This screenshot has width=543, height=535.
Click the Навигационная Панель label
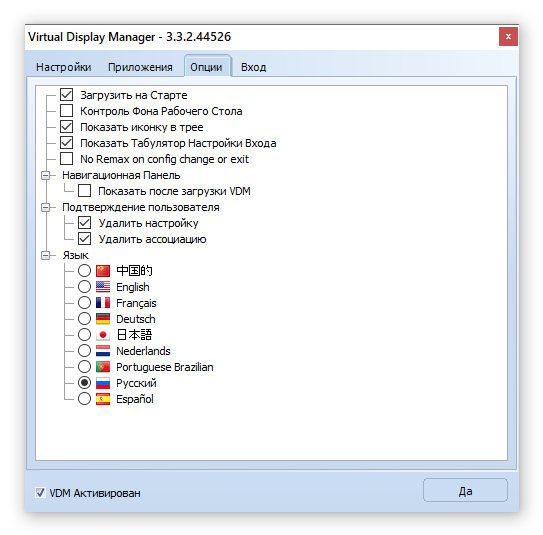[121, 175]
